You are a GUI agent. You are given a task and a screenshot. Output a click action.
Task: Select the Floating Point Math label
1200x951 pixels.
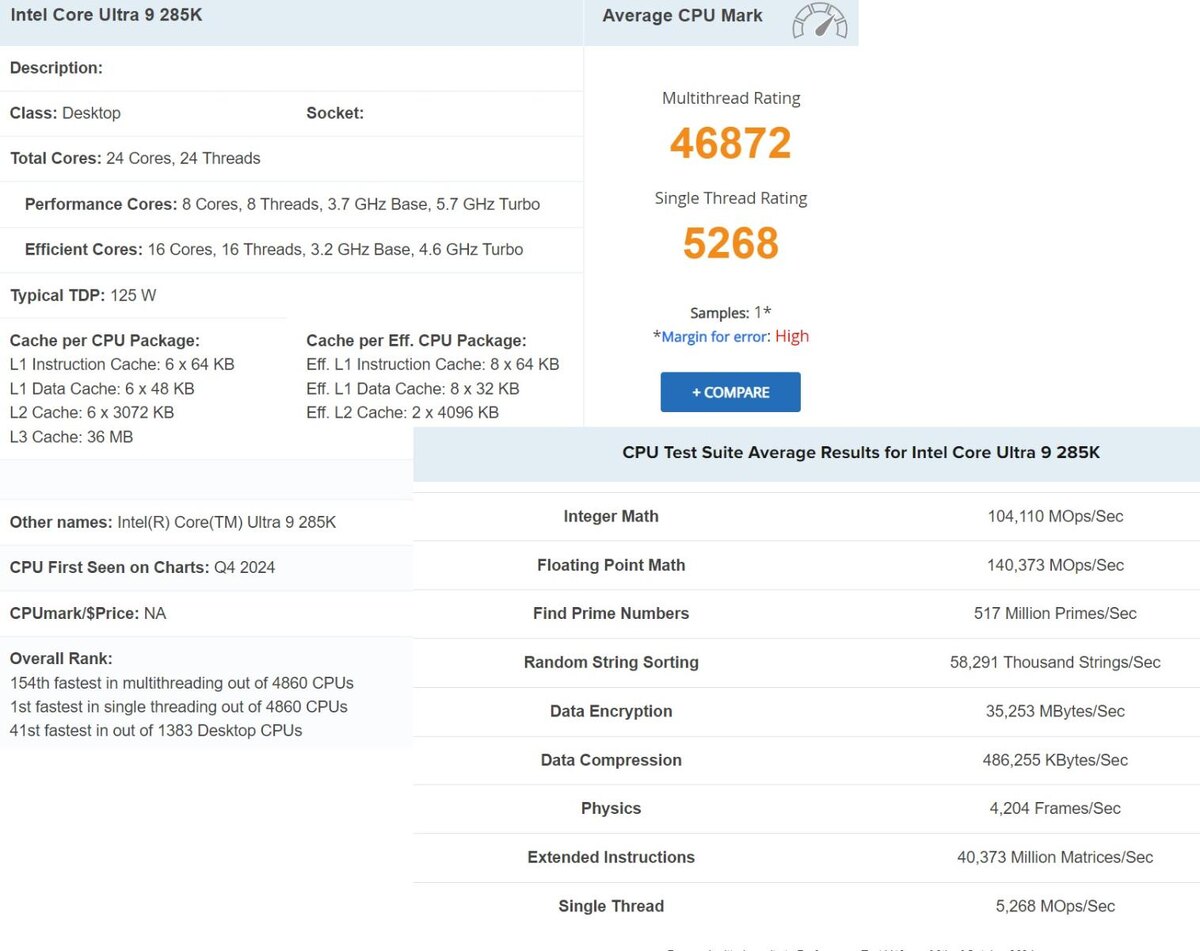coord(611,565)
